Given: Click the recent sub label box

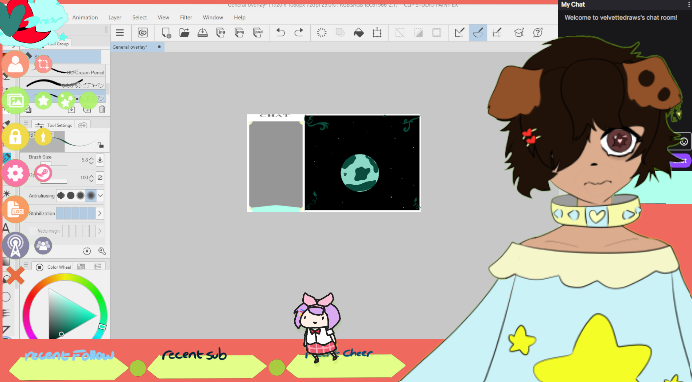Looking at the screenshot, I should [x=207, y=367].
